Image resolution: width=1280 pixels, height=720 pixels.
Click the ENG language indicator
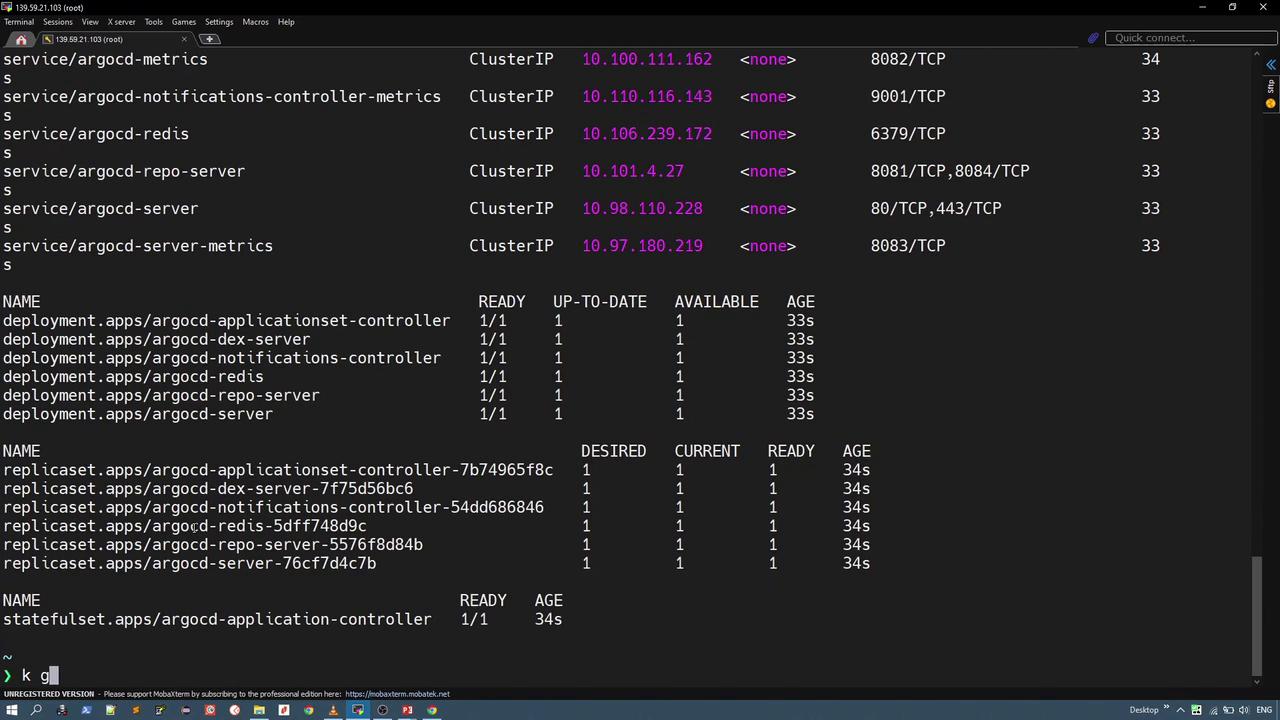point(1264,710)
